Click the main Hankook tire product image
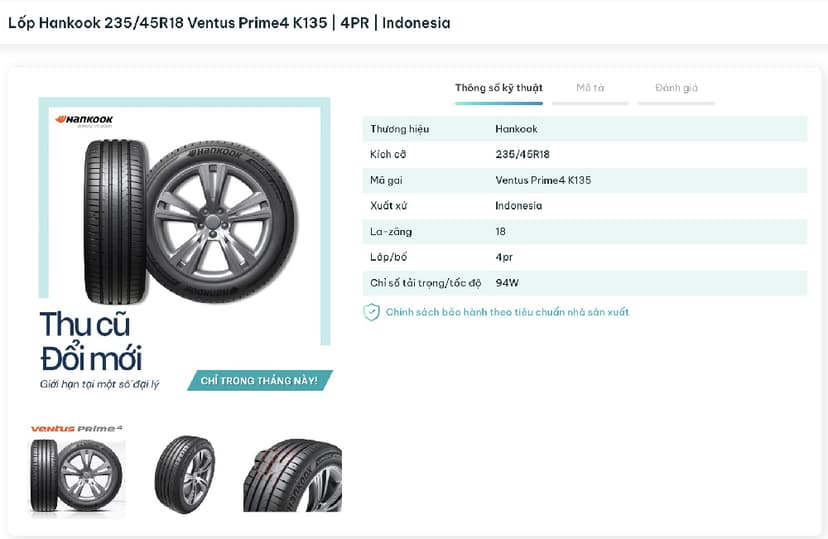The image size is (828, 539). click(x=190, y=222)
